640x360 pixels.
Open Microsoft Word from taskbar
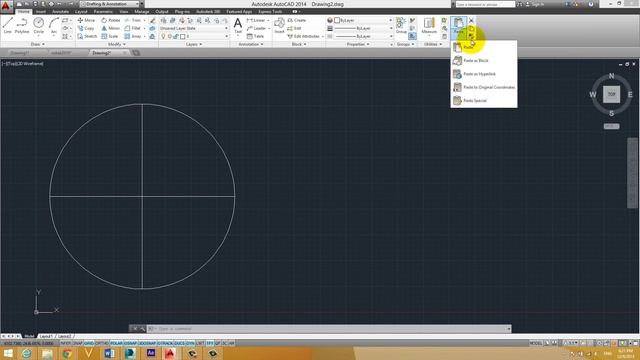coord(109,353)
